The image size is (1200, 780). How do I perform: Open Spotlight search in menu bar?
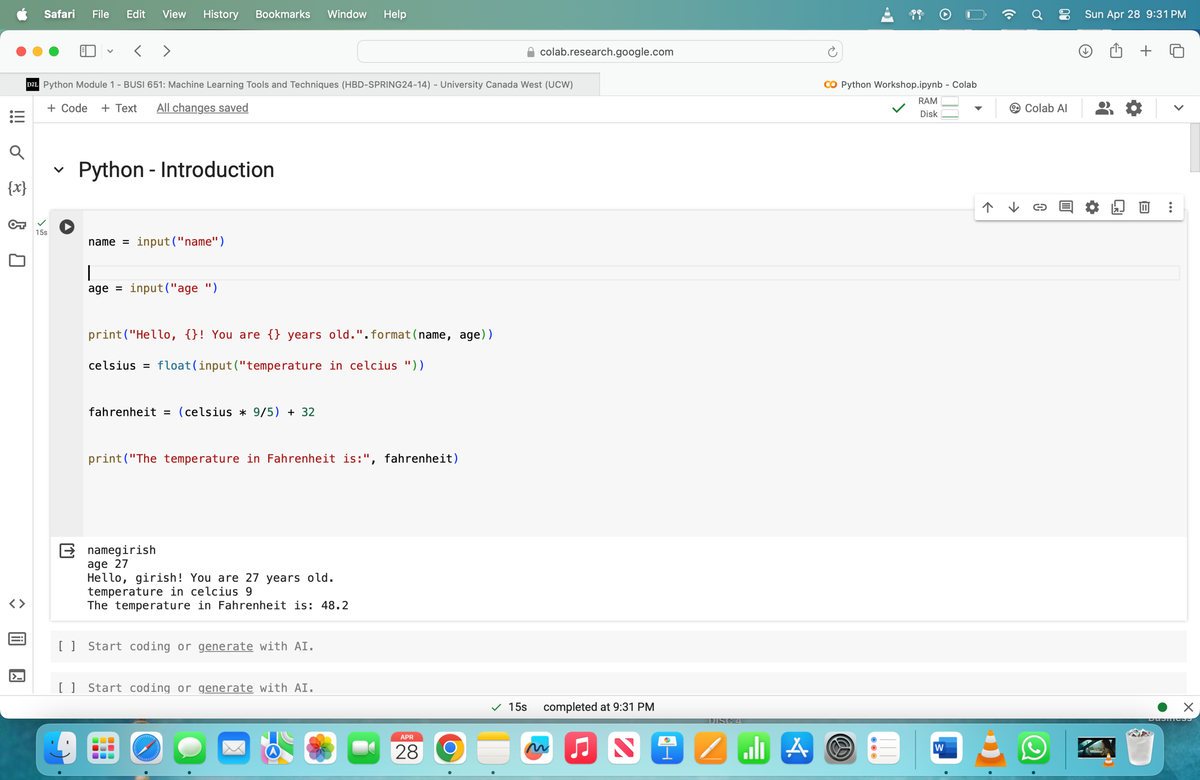click(x=1038, y=14)
